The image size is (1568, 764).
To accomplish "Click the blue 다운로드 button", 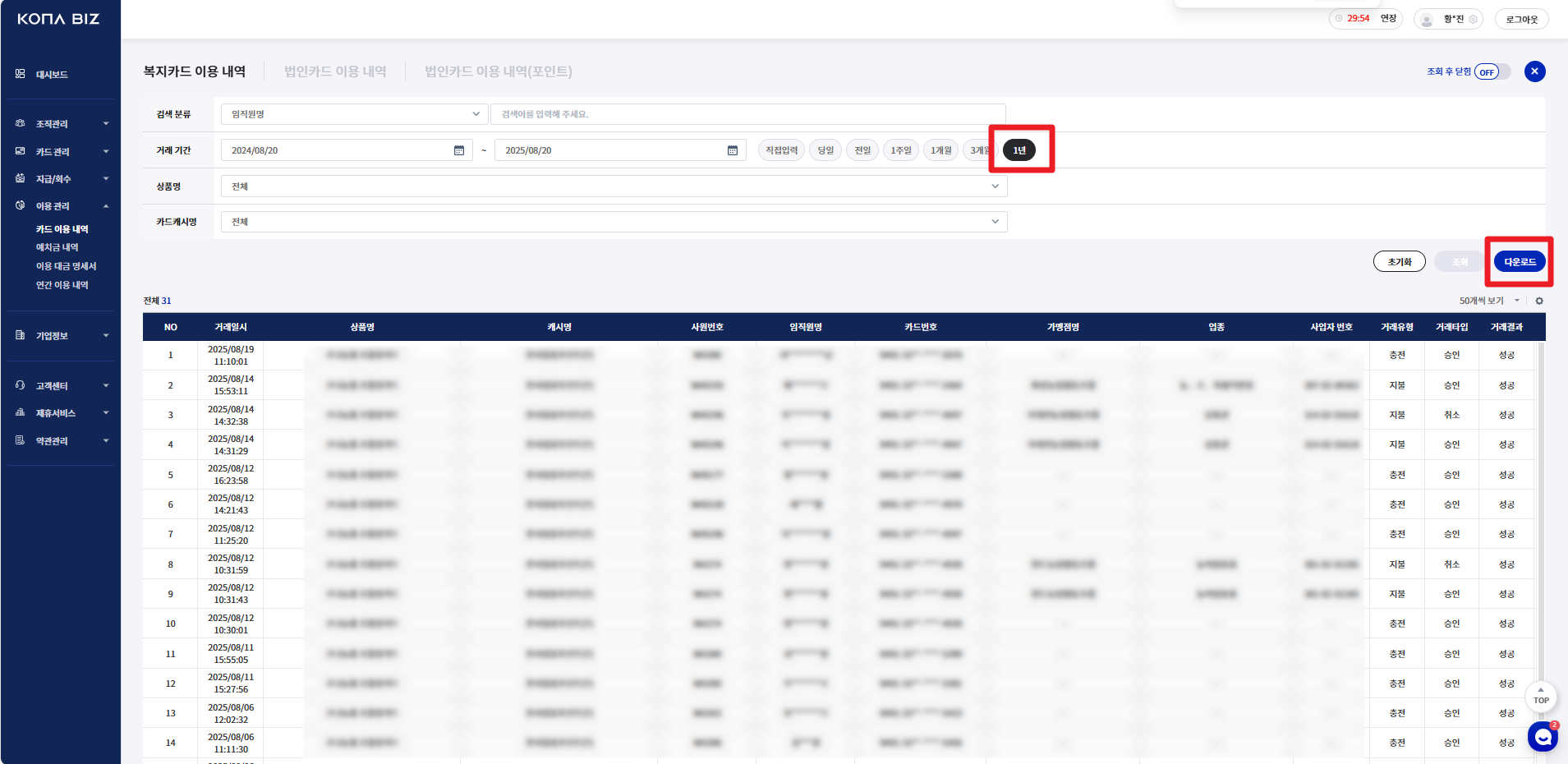I will pos(1520,262).
